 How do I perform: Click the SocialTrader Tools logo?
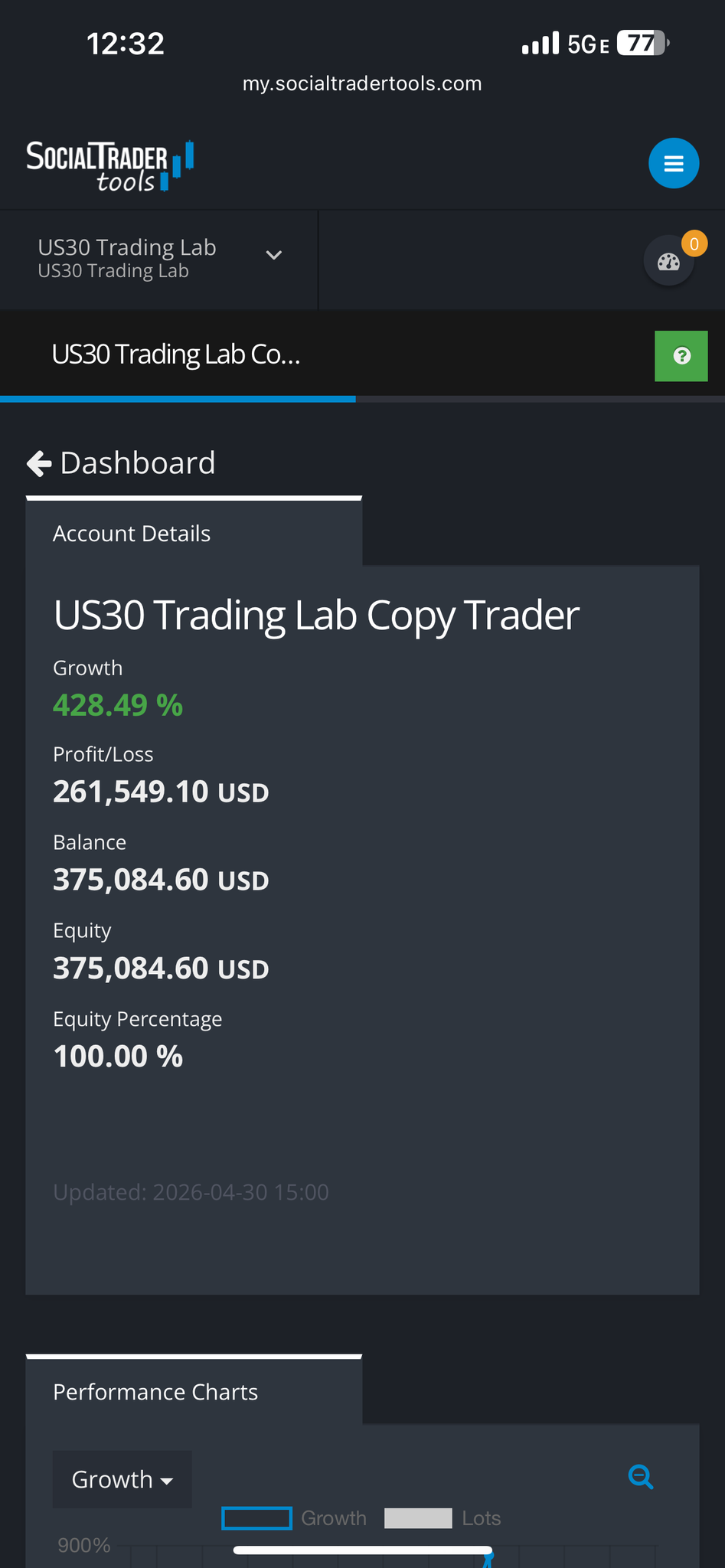(x=109, y=165)
